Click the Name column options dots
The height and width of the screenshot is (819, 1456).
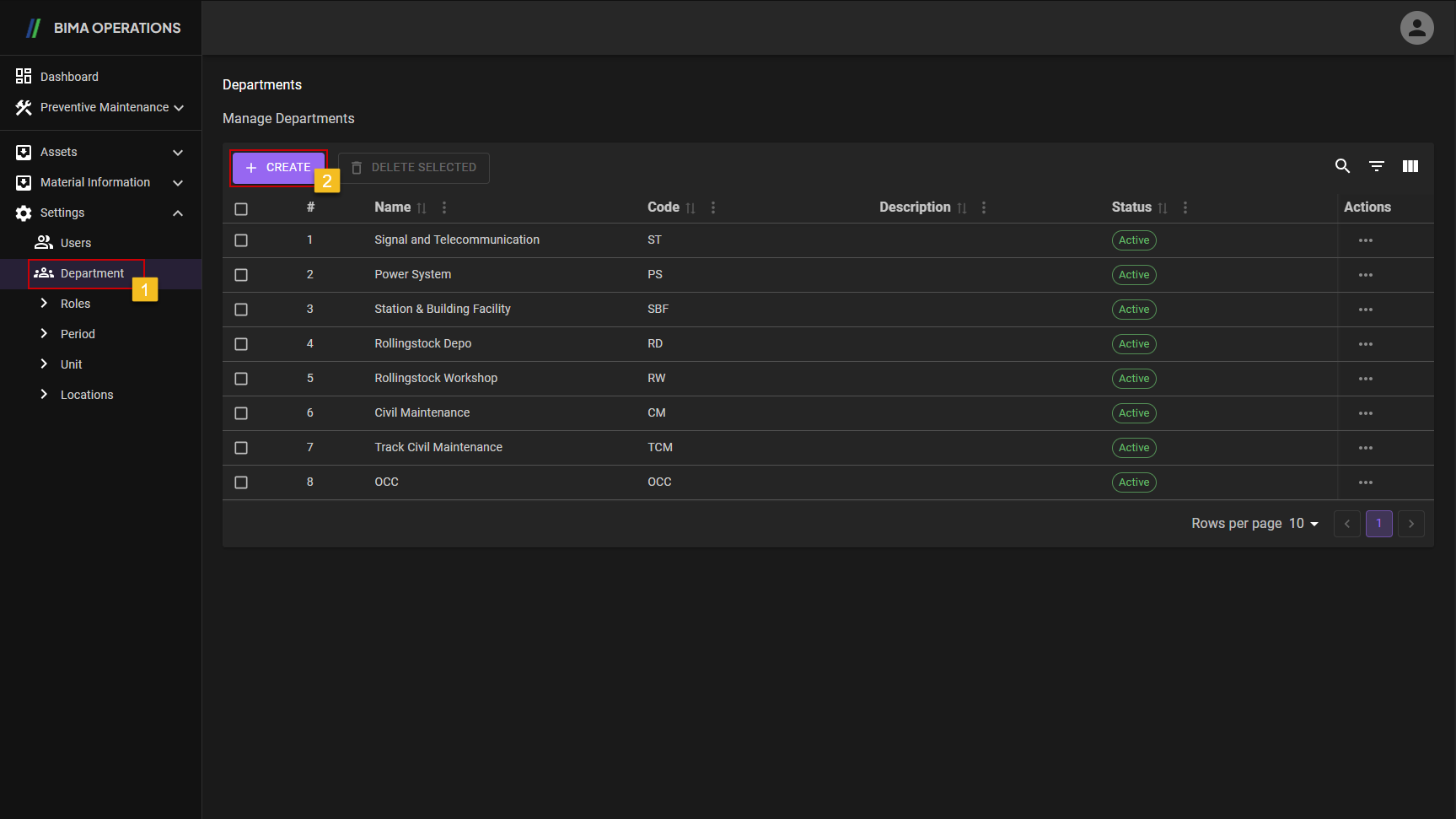(444, 207)
